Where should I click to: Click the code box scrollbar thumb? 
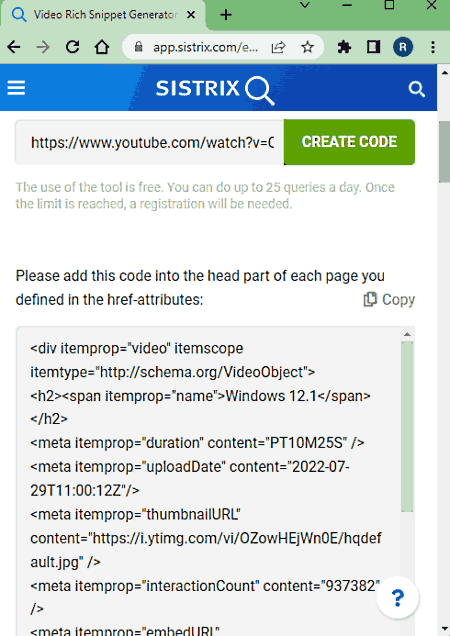[407, 426]
